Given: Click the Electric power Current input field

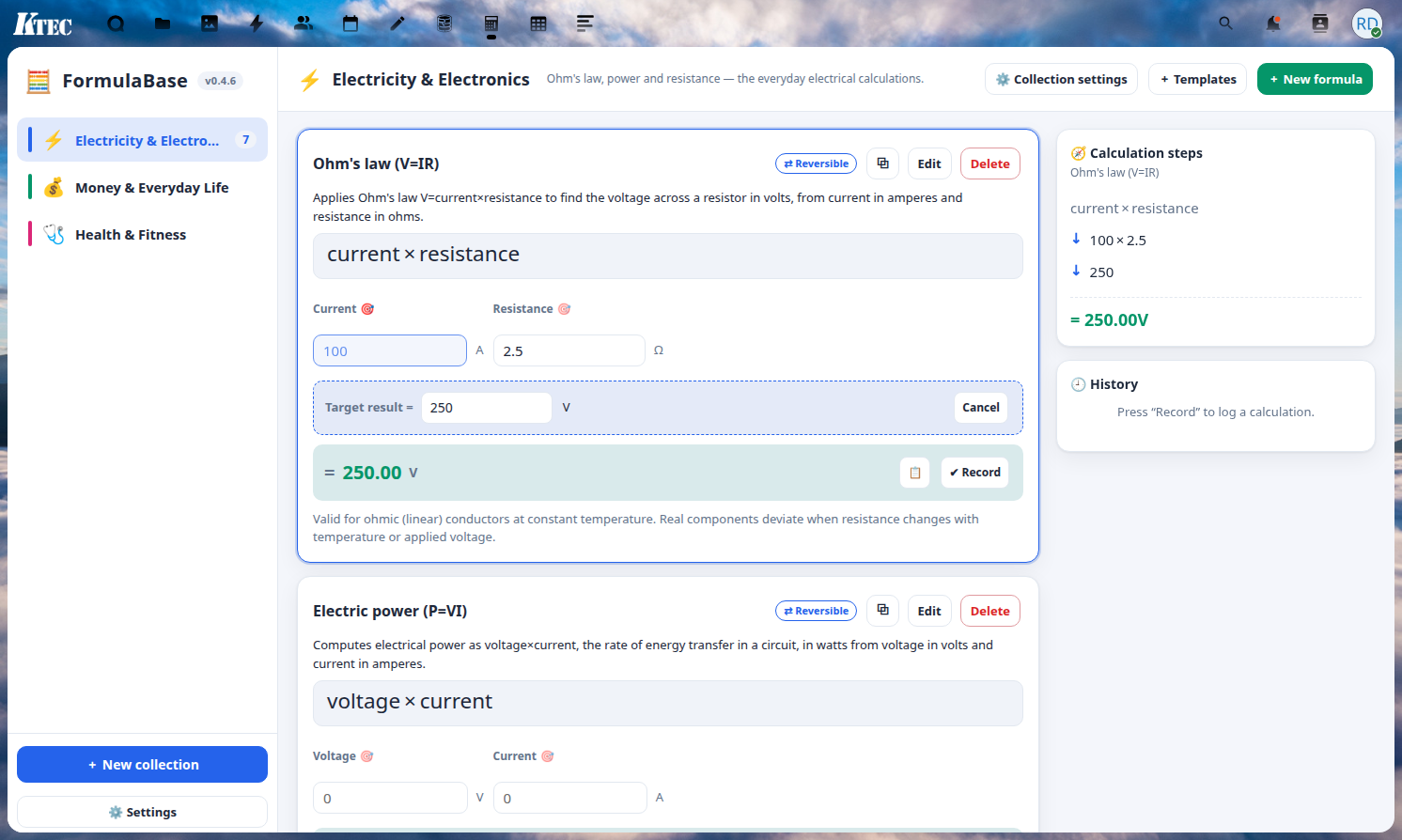Looking at the screenshot, I should click(x=569, y=798).
